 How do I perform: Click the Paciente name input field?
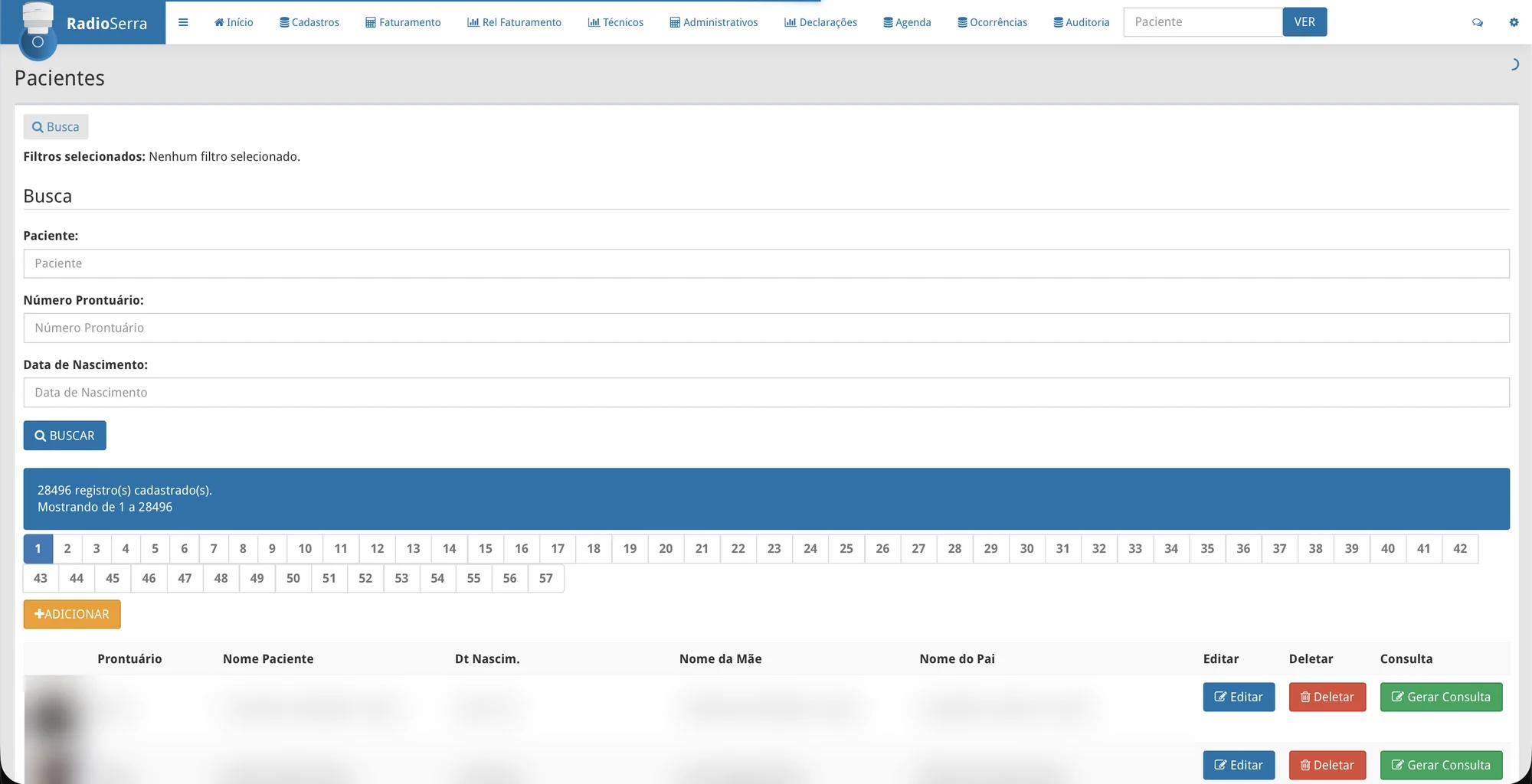(x=766, y=263)
